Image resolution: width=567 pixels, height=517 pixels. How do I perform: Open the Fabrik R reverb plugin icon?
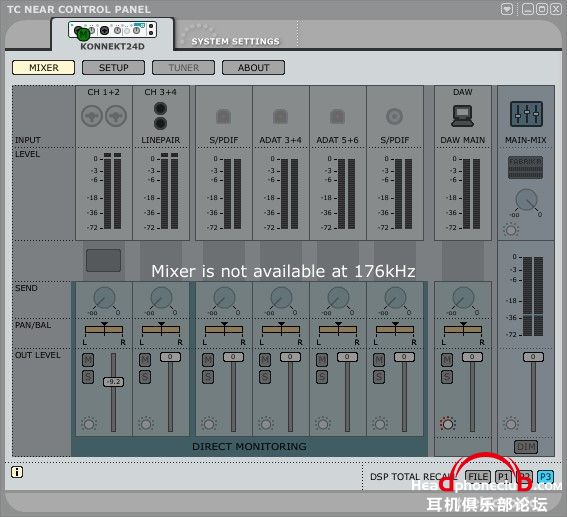[525, 167]
